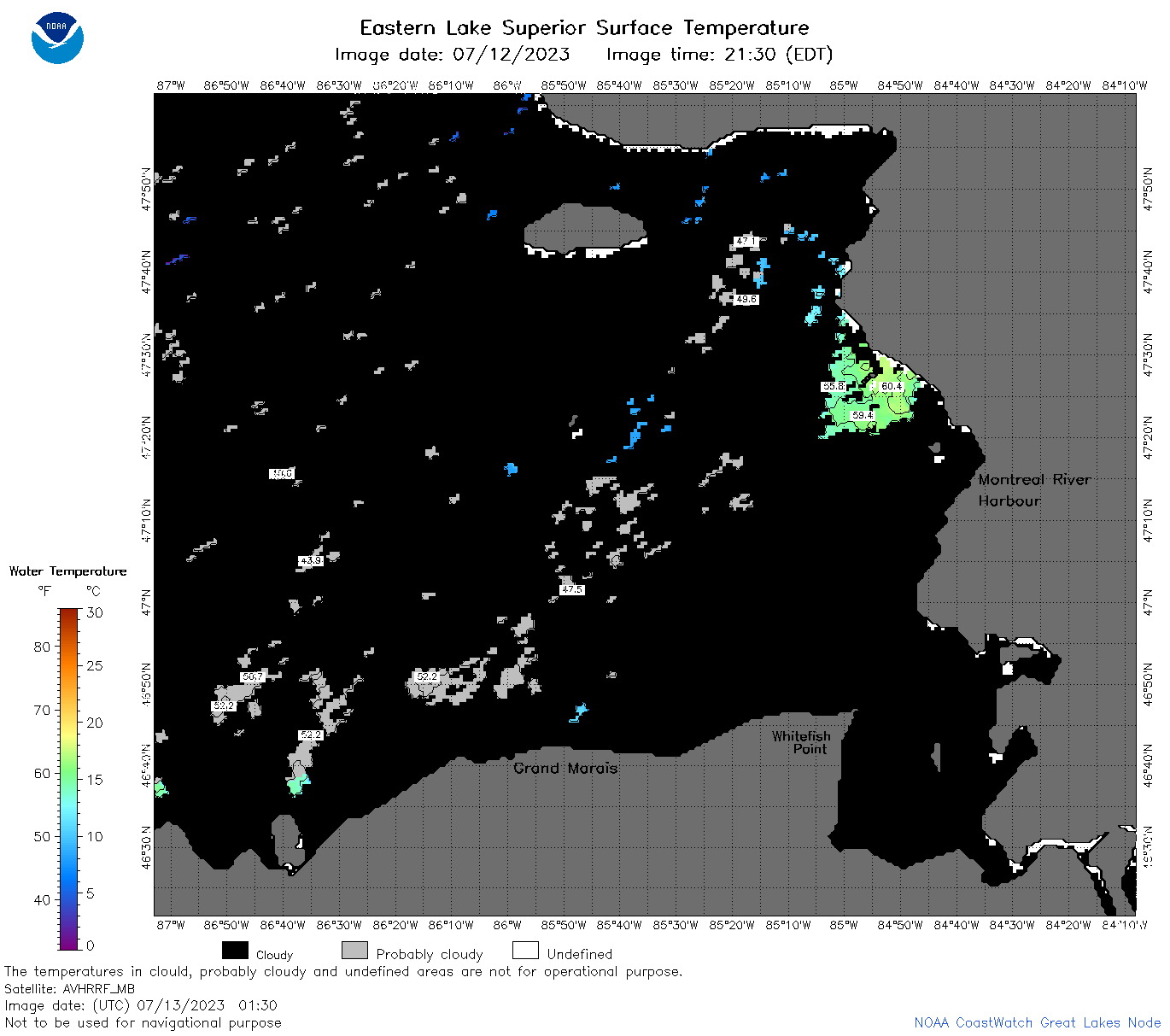
Task: Click the NOAA logo emblem
Action: click(x=57, y=38)
